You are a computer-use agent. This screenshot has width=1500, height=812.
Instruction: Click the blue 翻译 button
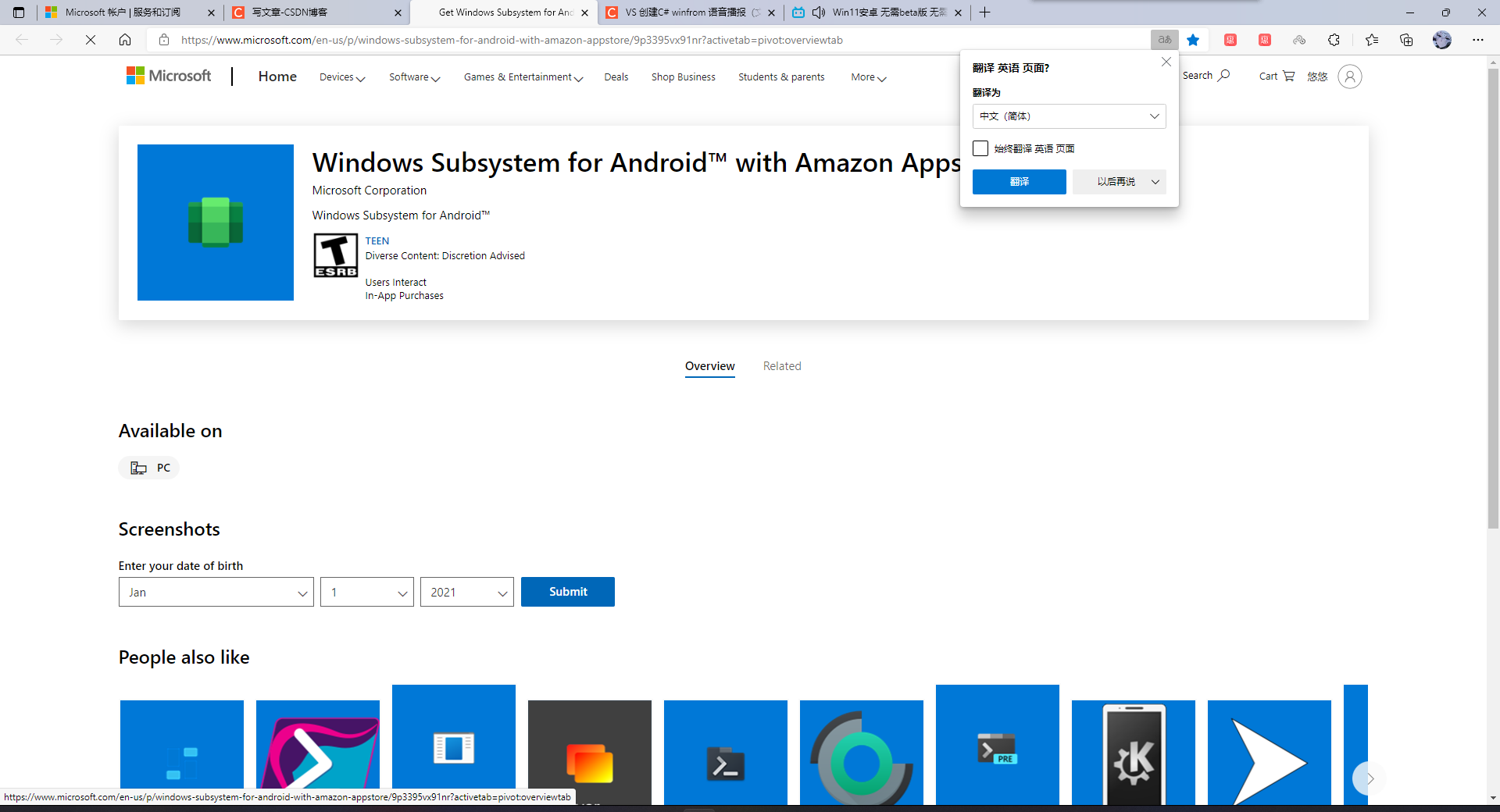pos(1020,182)
